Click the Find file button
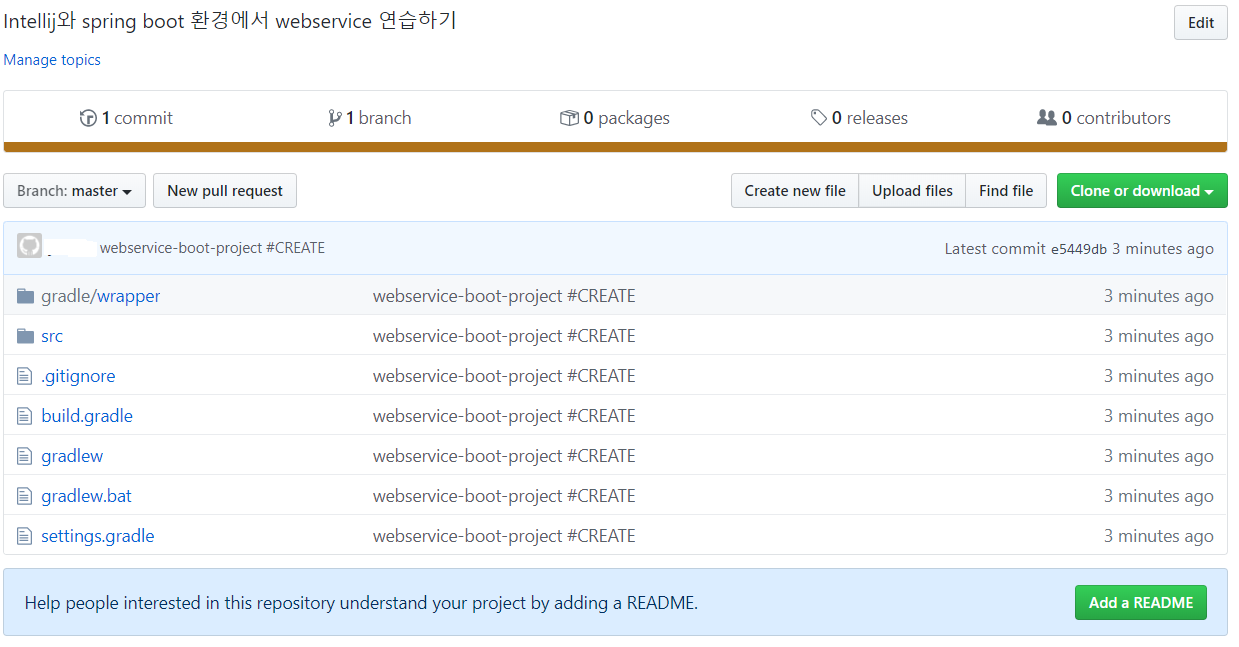This screenshot has height=647, width=1239. click(1006, 191)
